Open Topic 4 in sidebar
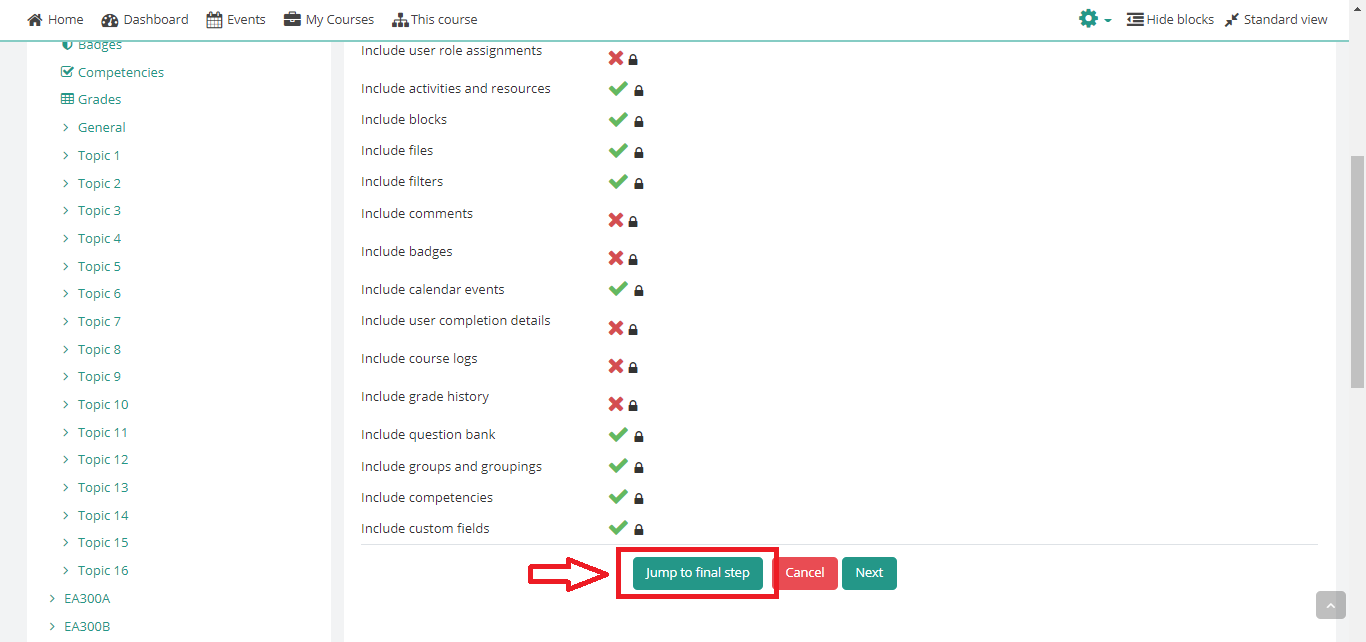 100,238
